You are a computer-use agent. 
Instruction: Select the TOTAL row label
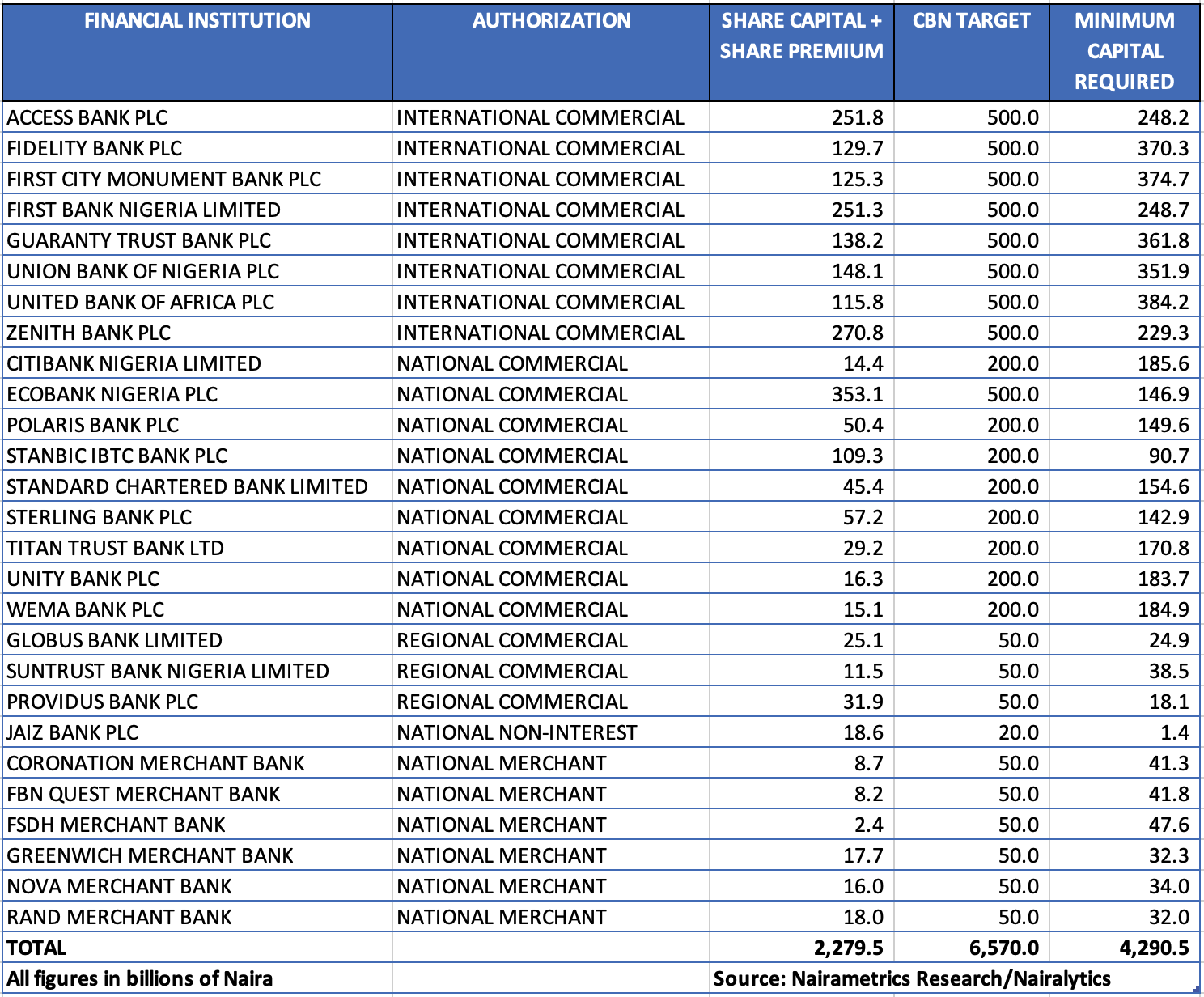tap(37, 948)
